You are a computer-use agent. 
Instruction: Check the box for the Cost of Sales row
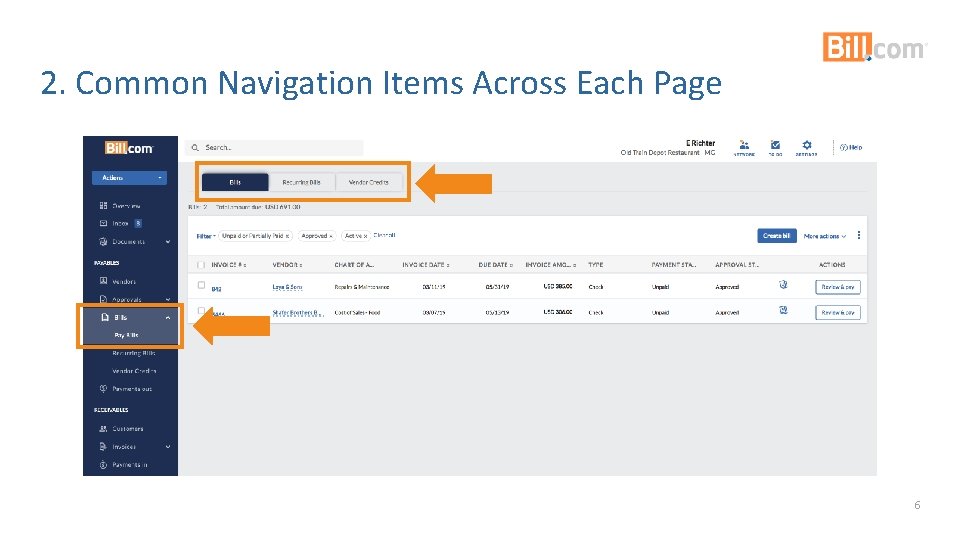[201, 311]
